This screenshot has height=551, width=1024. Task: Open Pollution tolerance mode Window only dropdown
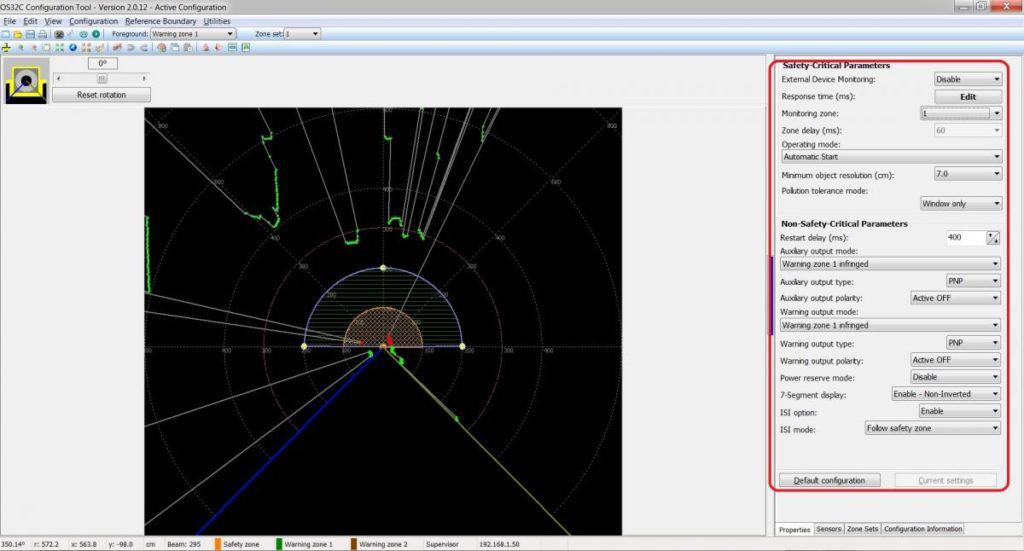(x=961, y=204)
